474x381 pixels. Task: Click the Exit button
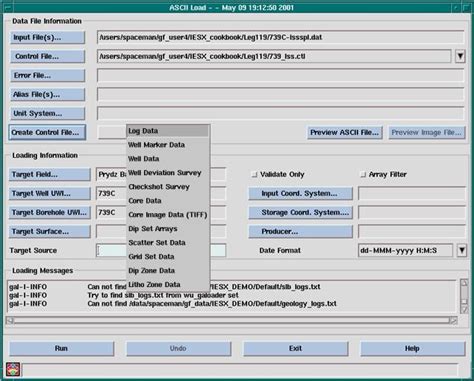(x=296, y=349)
